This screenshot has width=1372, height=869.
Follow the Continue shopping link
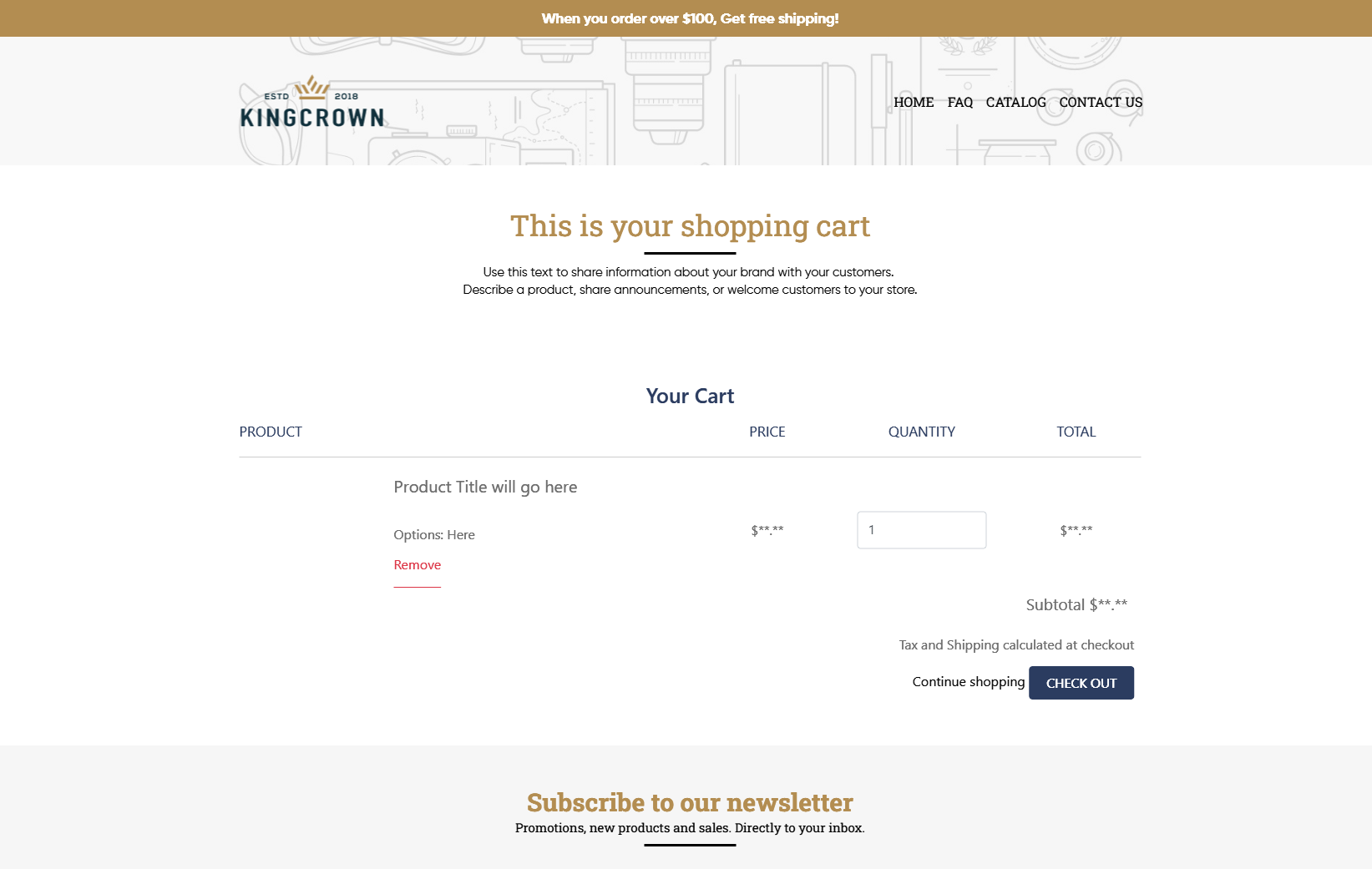click(x=968, y=682)
